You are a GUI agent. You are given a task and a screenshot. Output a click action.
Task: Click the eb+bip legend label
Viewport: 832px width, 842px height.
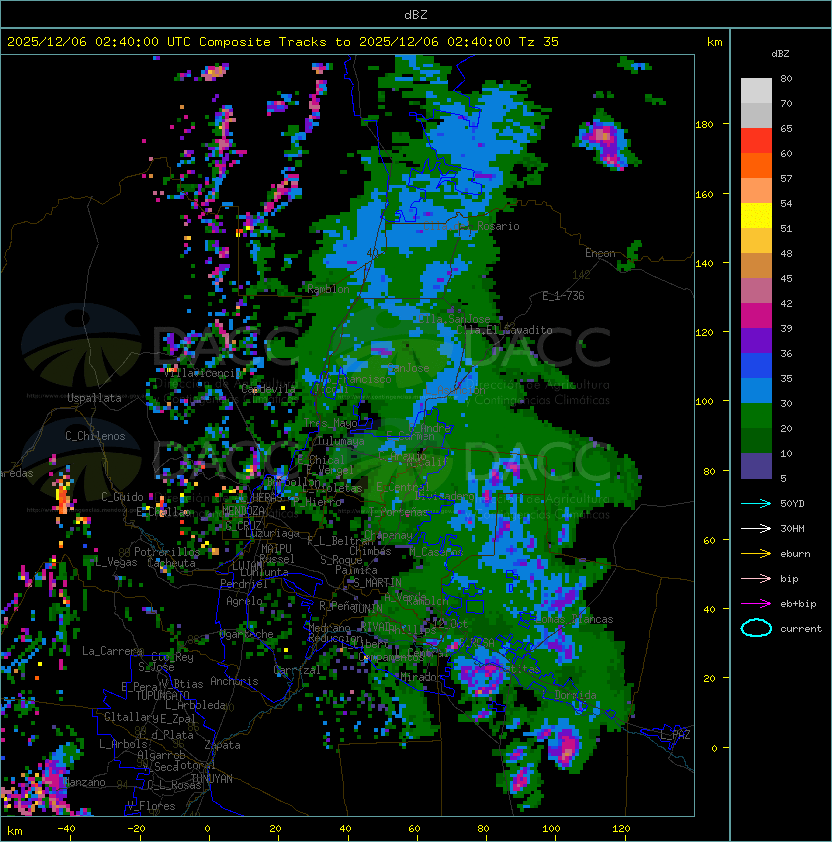(x=798, y=604)
